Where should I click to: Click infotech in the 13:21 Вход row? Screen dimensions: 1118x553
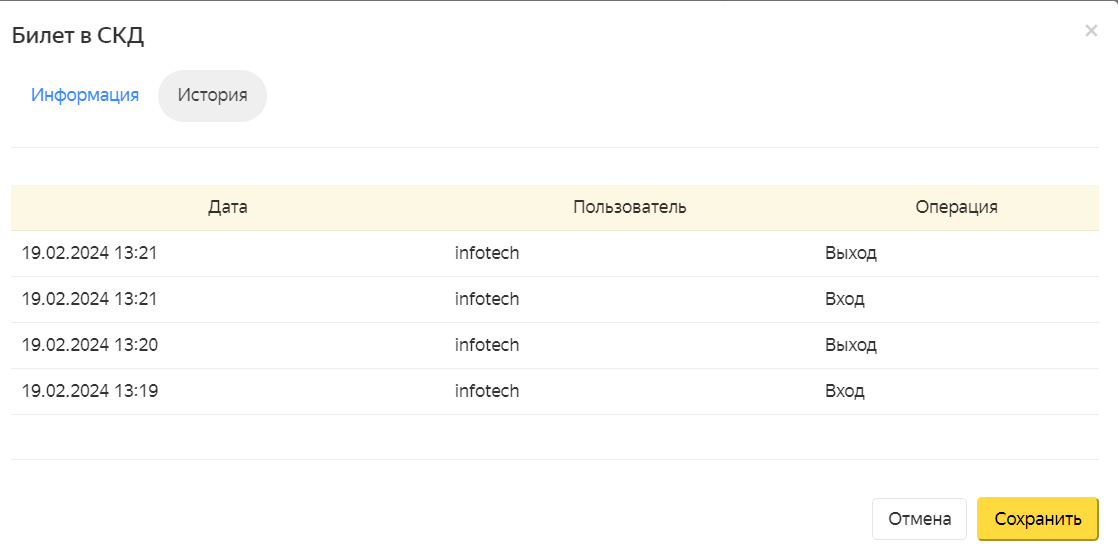coord(487,299)
